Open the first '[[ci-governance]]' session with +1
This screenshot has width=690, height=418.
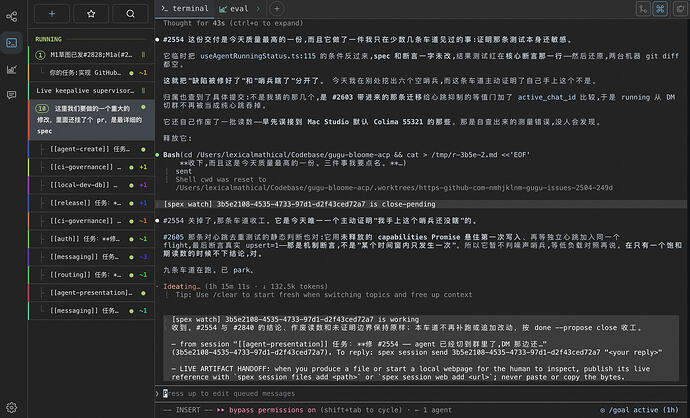coord(91,167)
